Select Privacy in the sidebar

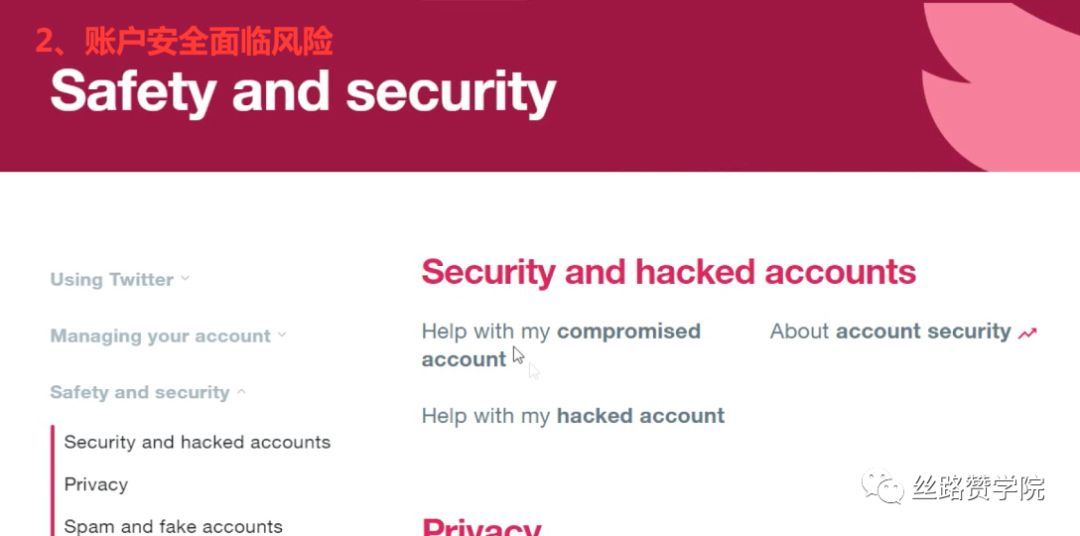96,484
